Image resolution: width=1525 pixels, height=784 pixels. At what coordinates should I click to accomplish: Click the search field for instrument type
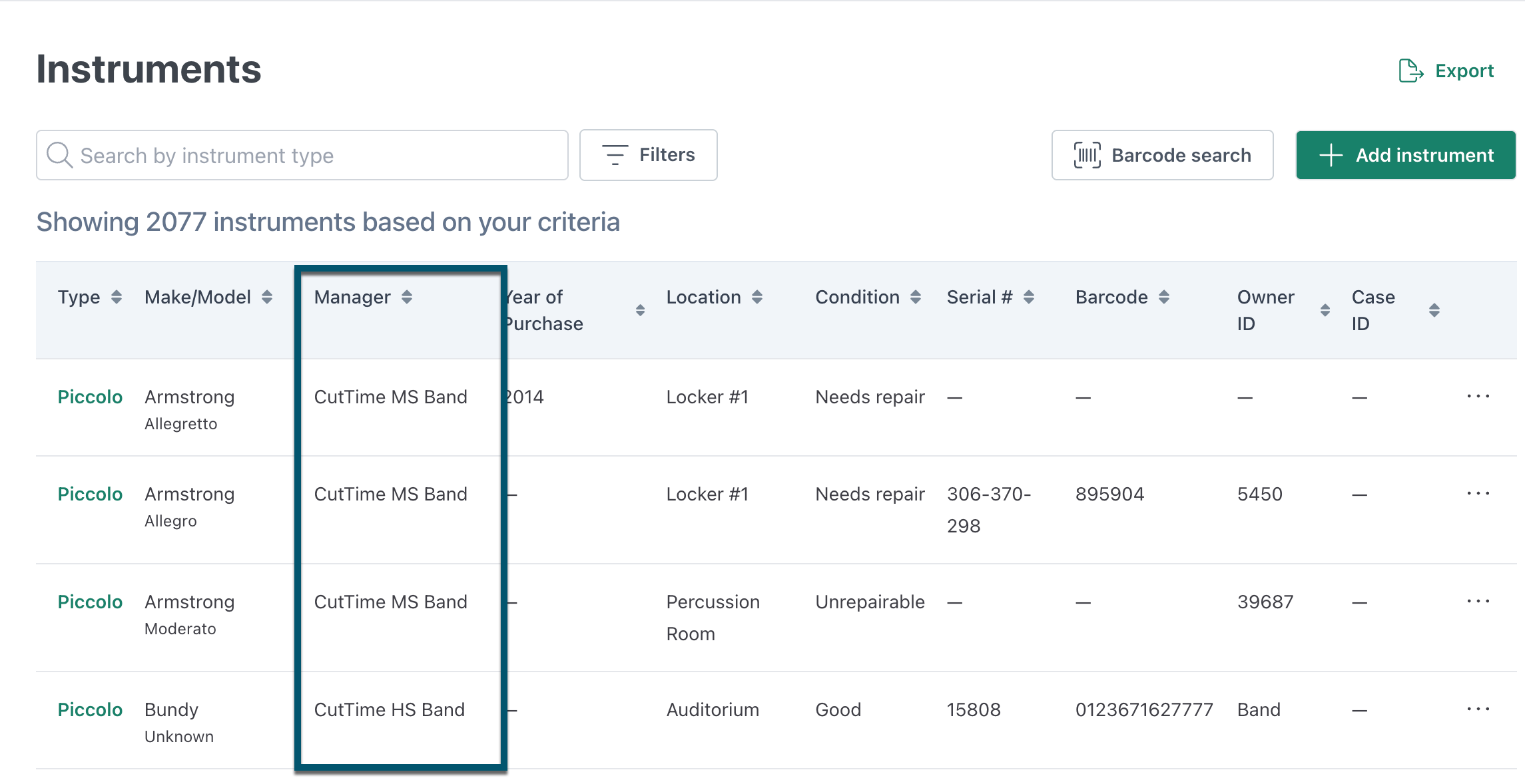click(x=302, y=155)
